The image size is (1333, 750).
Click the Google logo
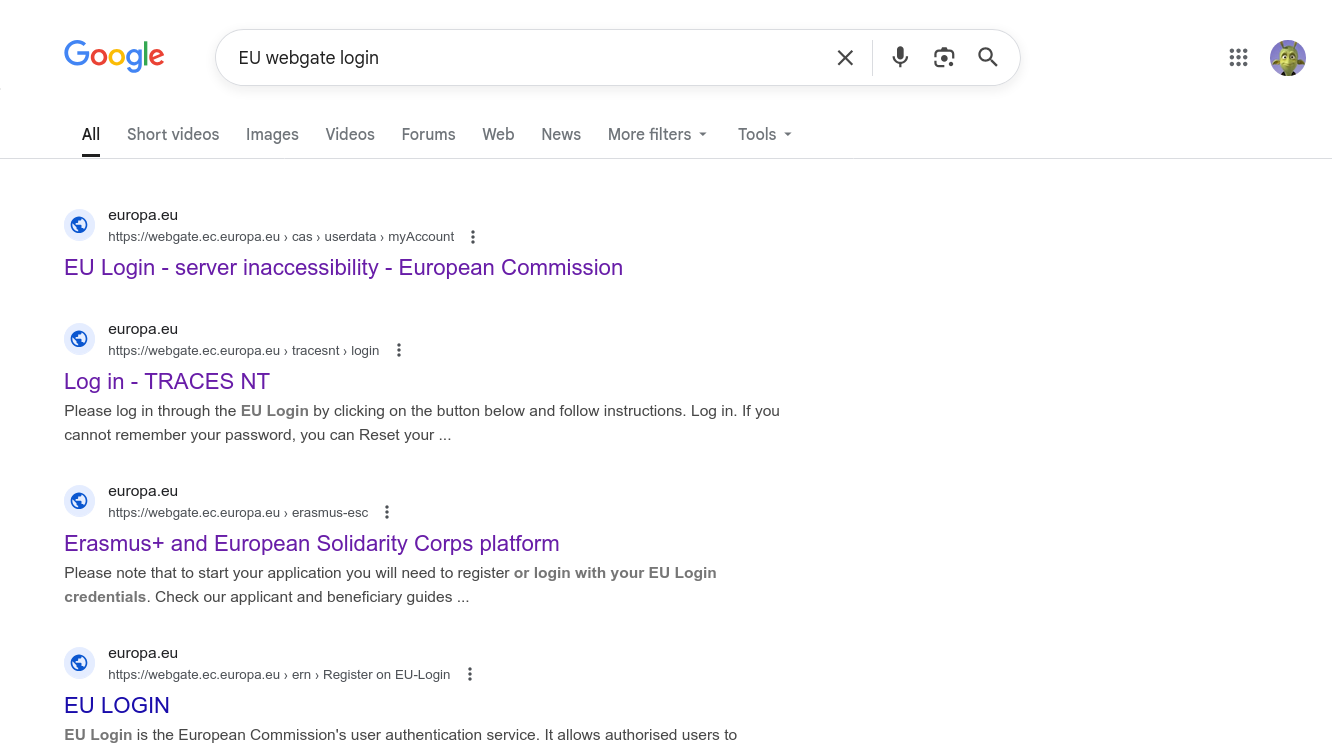click(x=114, y=56)
